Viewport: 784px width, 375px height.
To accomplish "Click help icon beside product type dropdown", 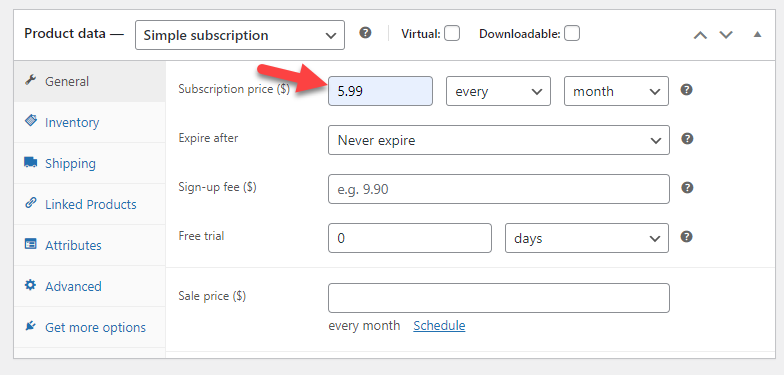I will (x=366, y=33).
